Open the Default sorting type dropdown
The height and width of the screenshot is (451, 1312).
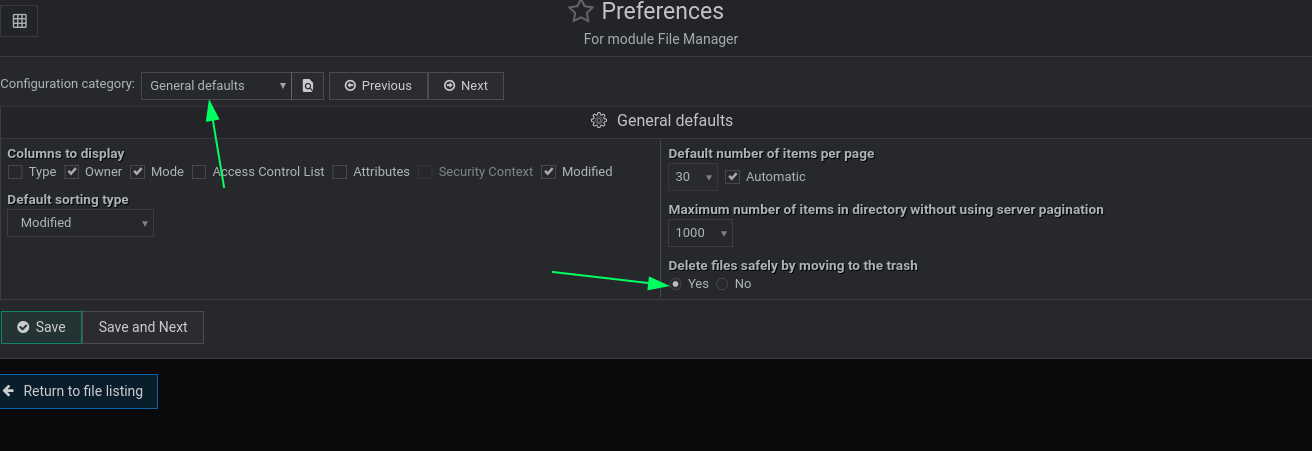tap(80, 223)
